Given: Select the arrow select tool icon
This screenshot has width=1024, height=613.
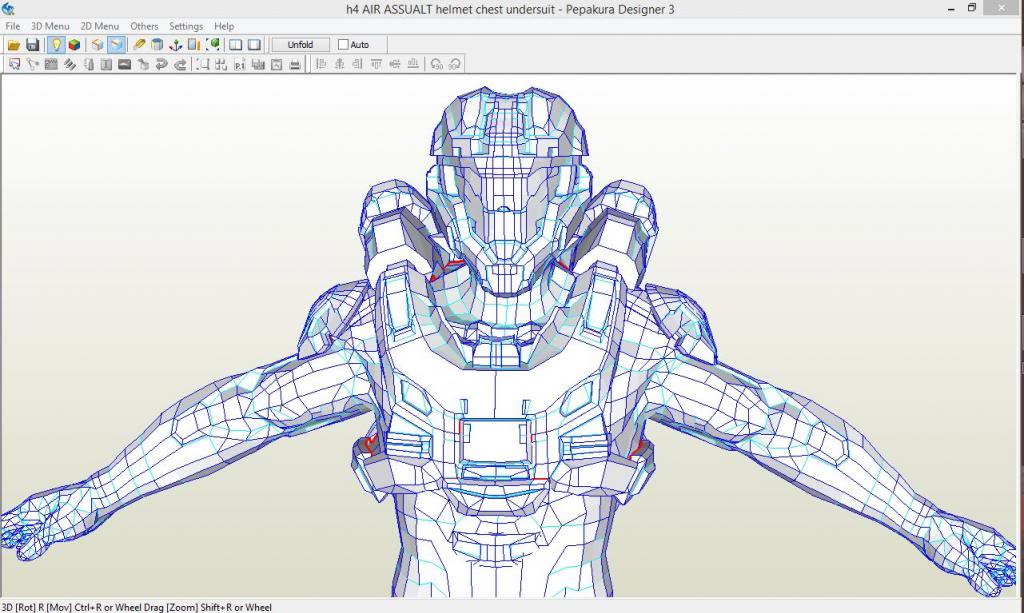Looking at the screenshot, I should 14,64.
